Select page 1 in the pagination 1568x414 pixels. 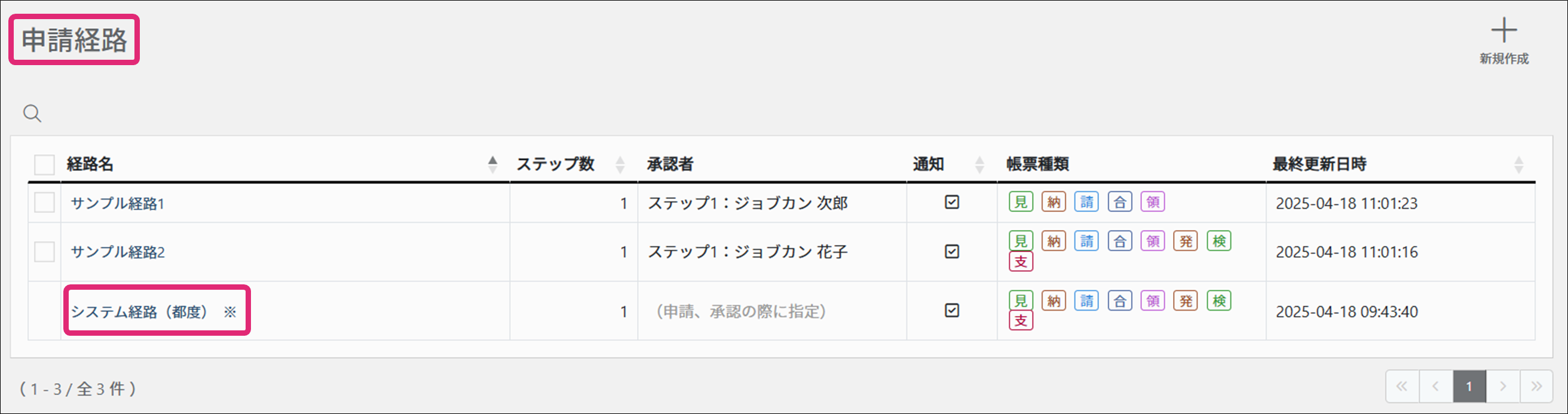(1469, 386)
